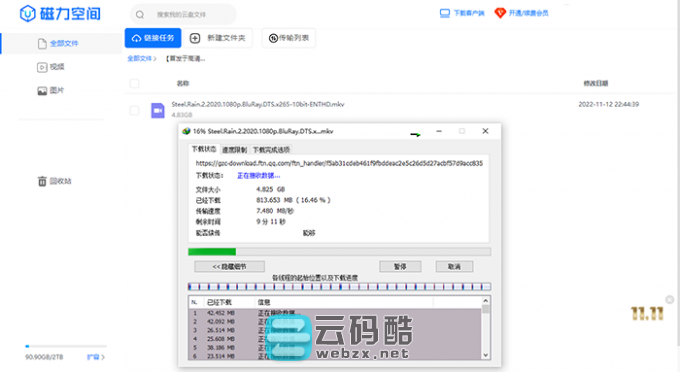The height and width of the screenshot is (372, 680).
Task: Click the 信息 column header
Action: point(264,302)
